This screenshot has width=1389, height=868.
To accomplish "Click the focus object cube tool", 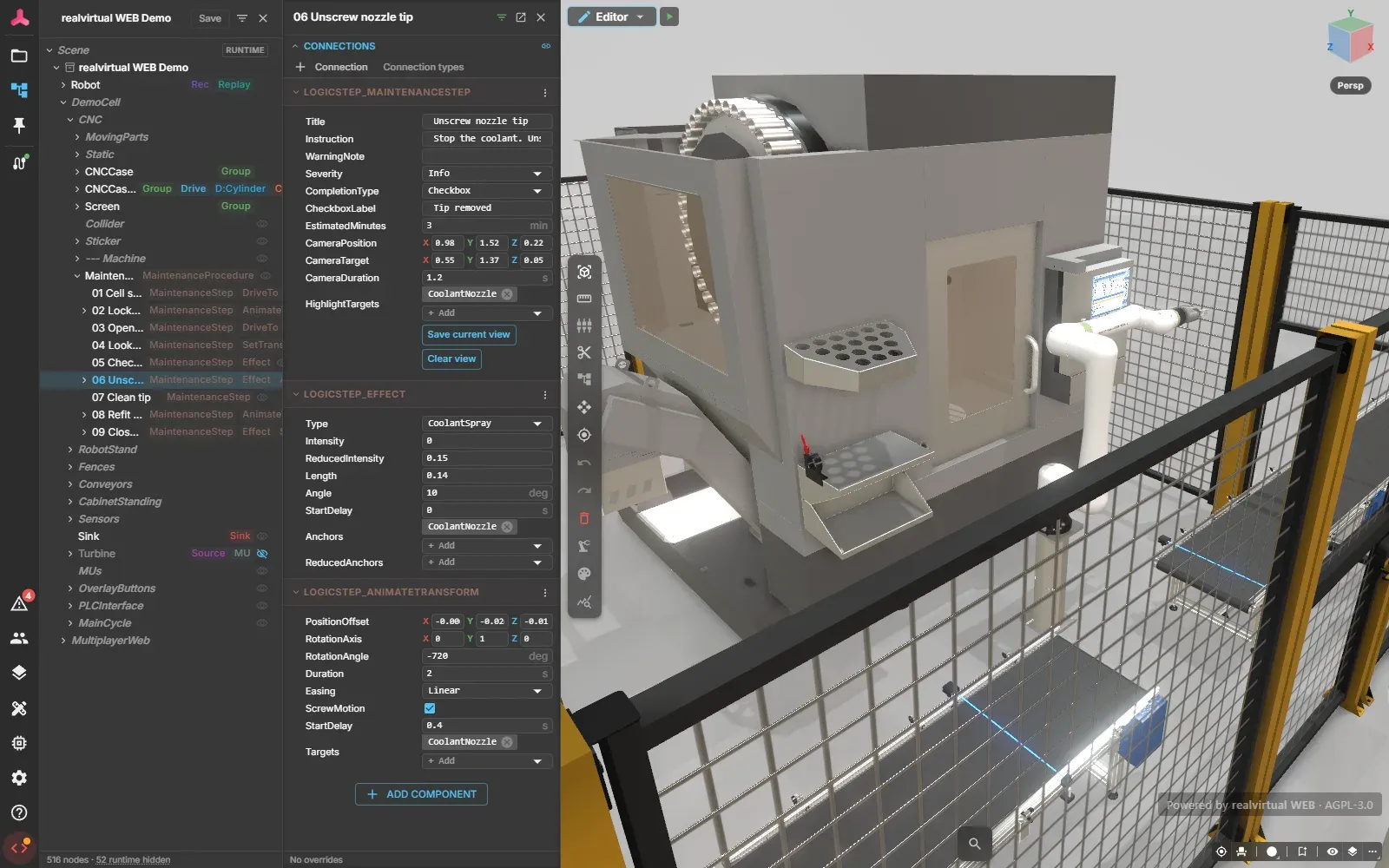I will (x=584, y=272).
